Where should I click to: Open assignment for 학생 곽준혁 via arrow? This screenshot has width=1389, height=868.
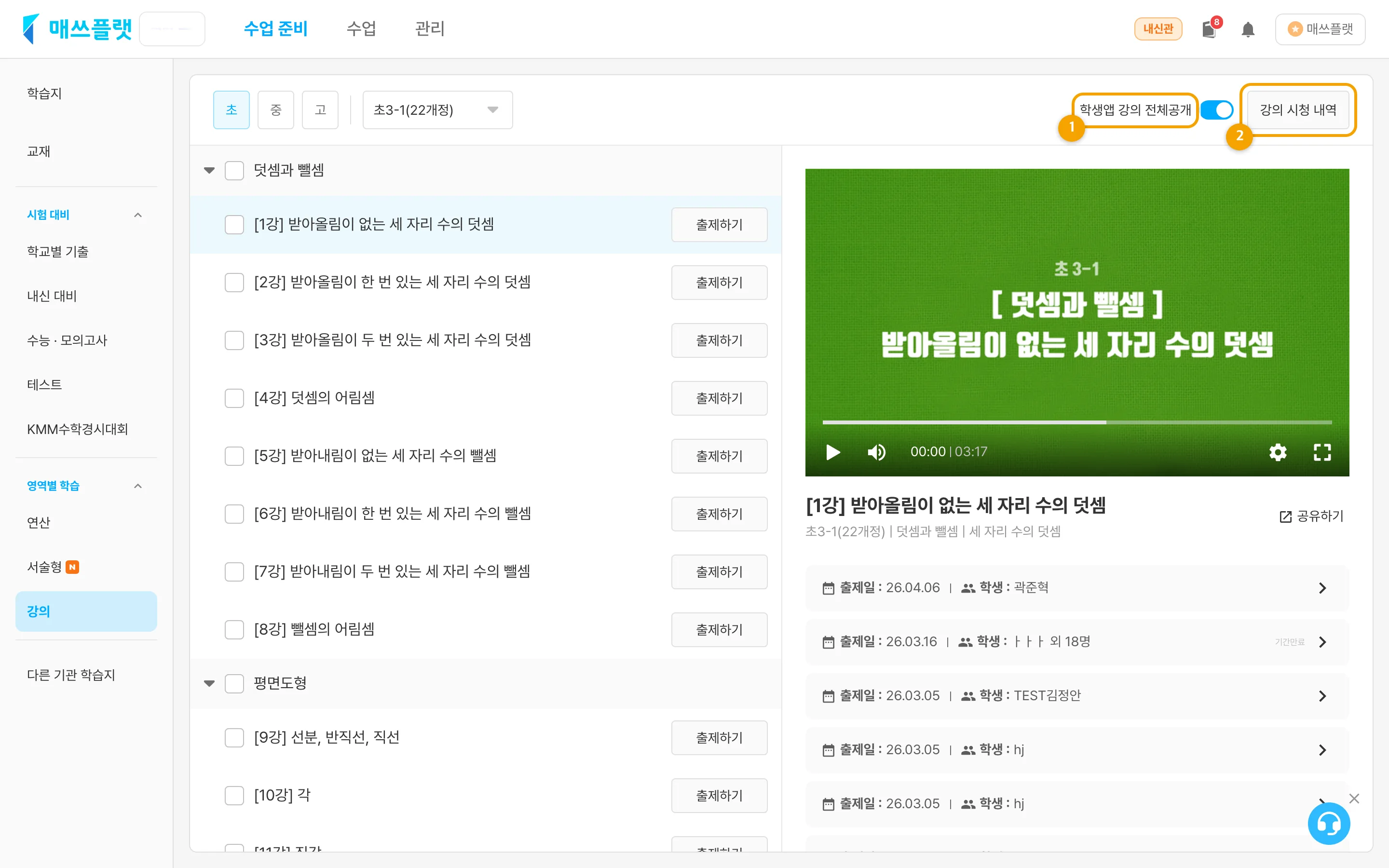click(x=1322, y=588)
